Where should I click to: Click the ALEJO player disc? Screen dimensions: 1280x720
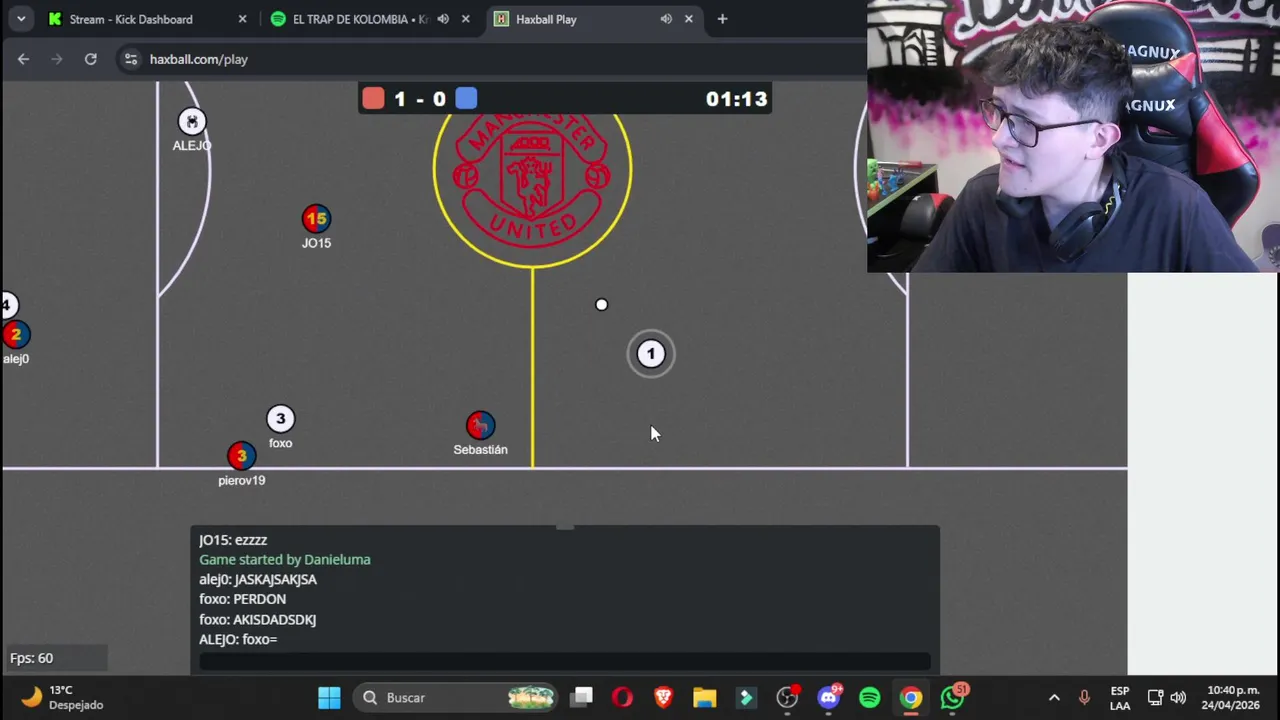191,122
